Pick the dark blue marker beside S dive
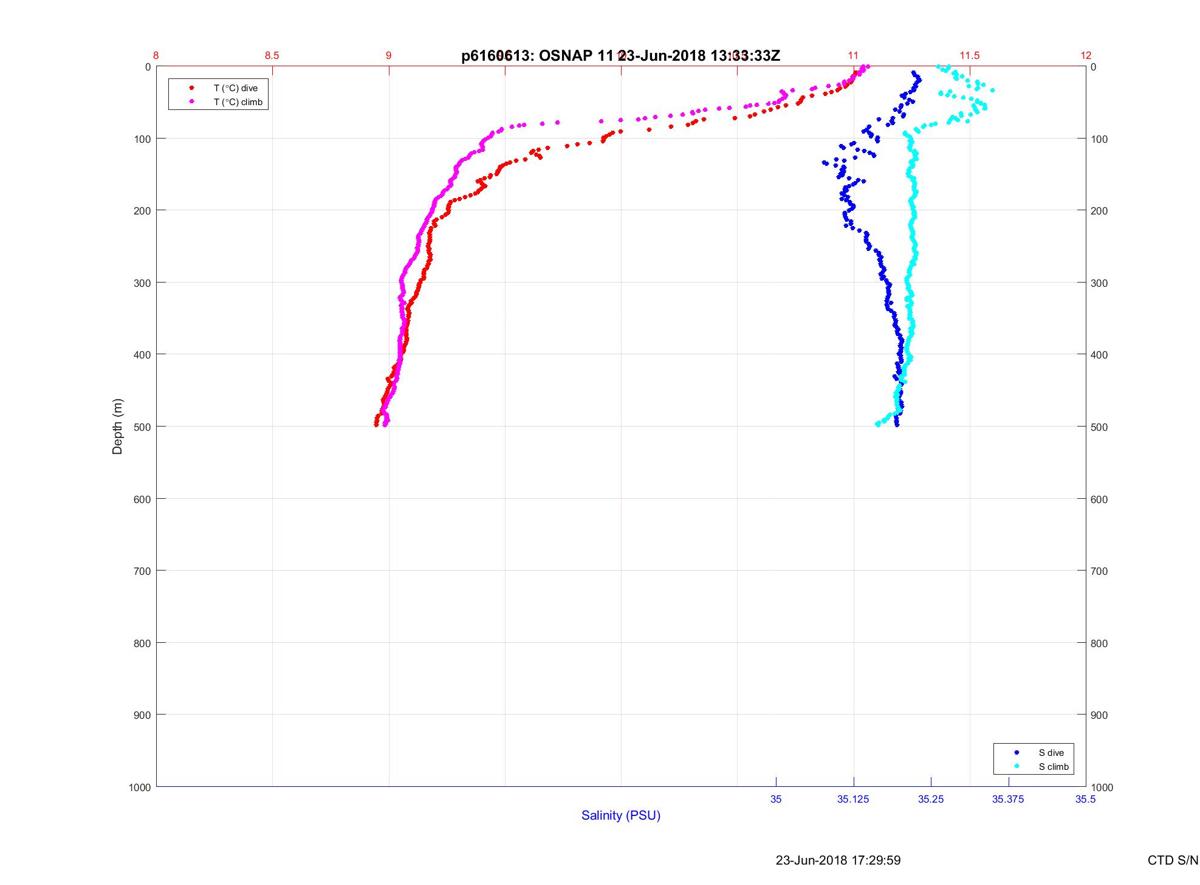Image resolution: width=1200 pixels, height=885 pixels. (1017, 752)
